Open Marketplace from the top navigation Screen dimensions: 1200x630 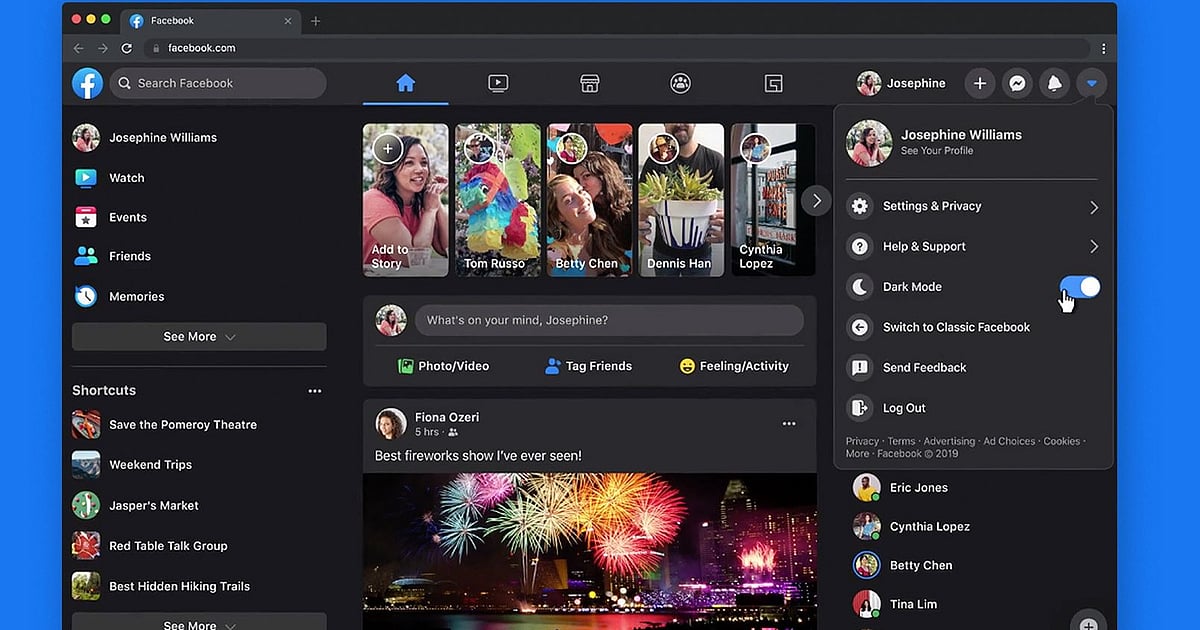point(589,83)
